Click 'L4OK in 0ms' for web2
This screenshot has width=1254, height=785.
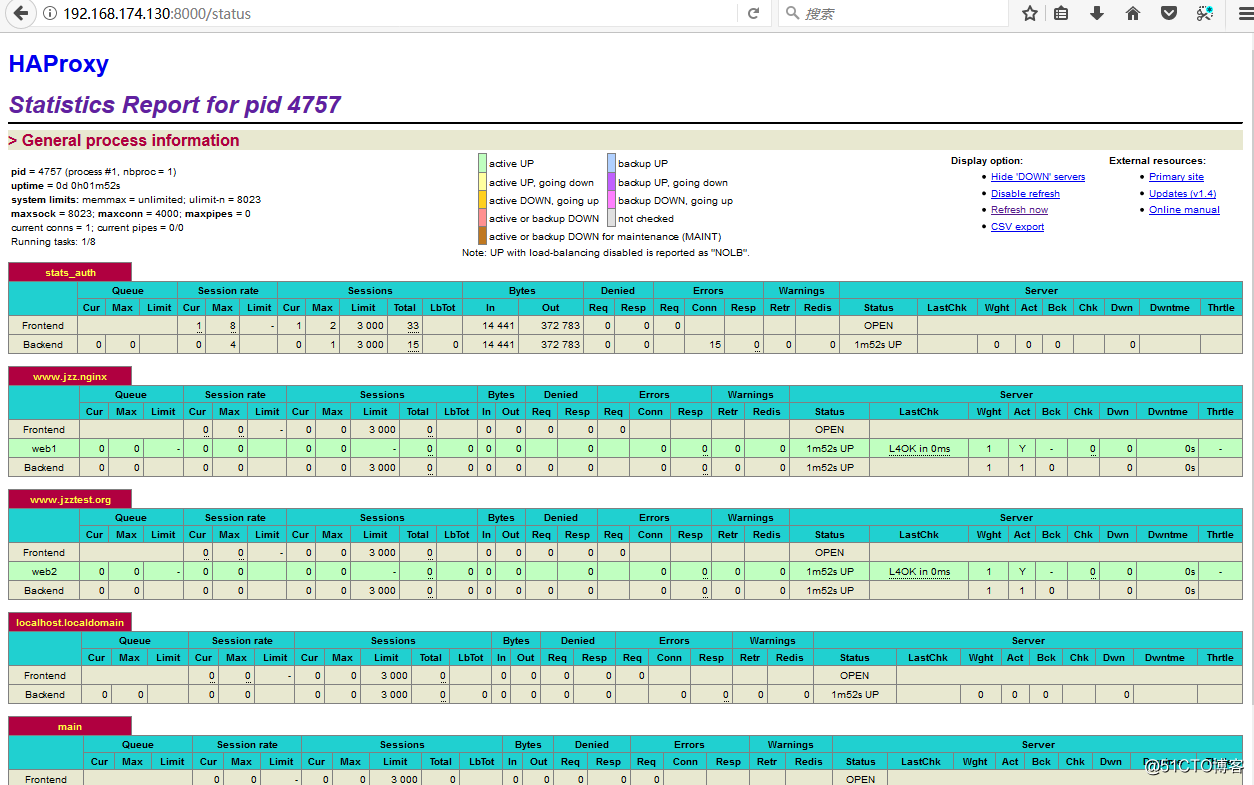tap(919, 571)
